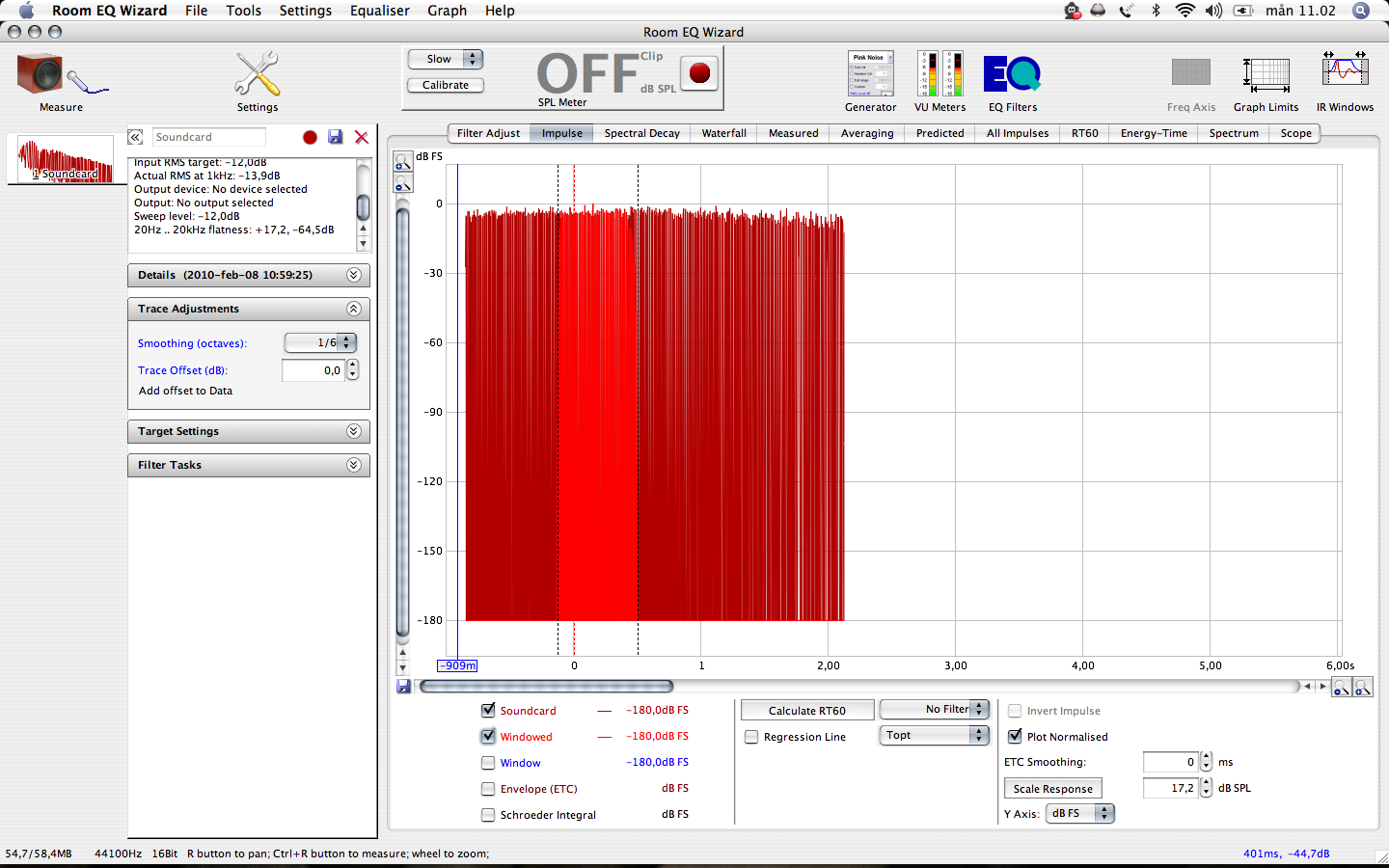Viewport: 1389px width, 868px height.
Task: Zoom in vertically with the magnifier plus
Action: point(403,162)
